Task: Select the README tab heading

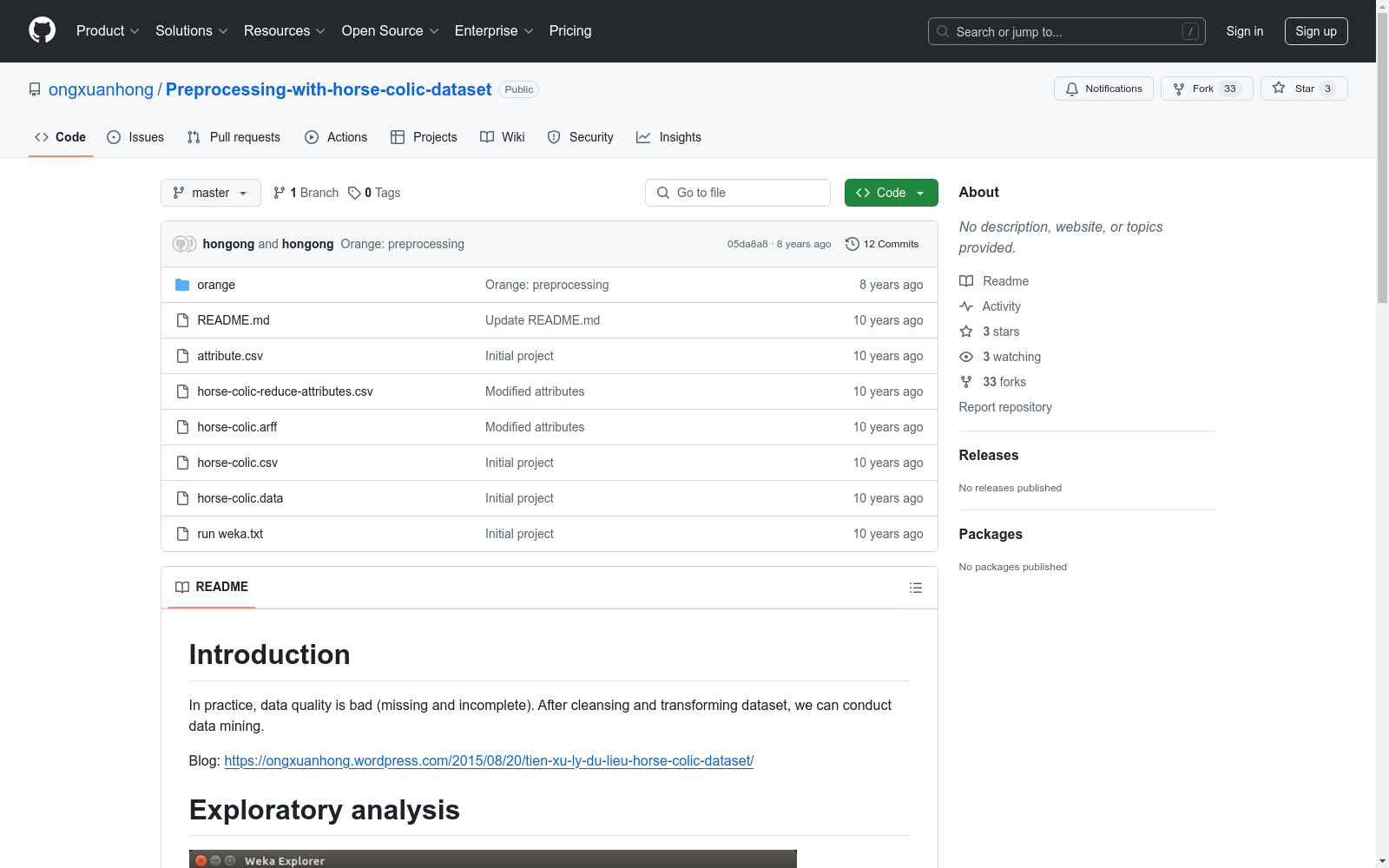Action: 212,588
